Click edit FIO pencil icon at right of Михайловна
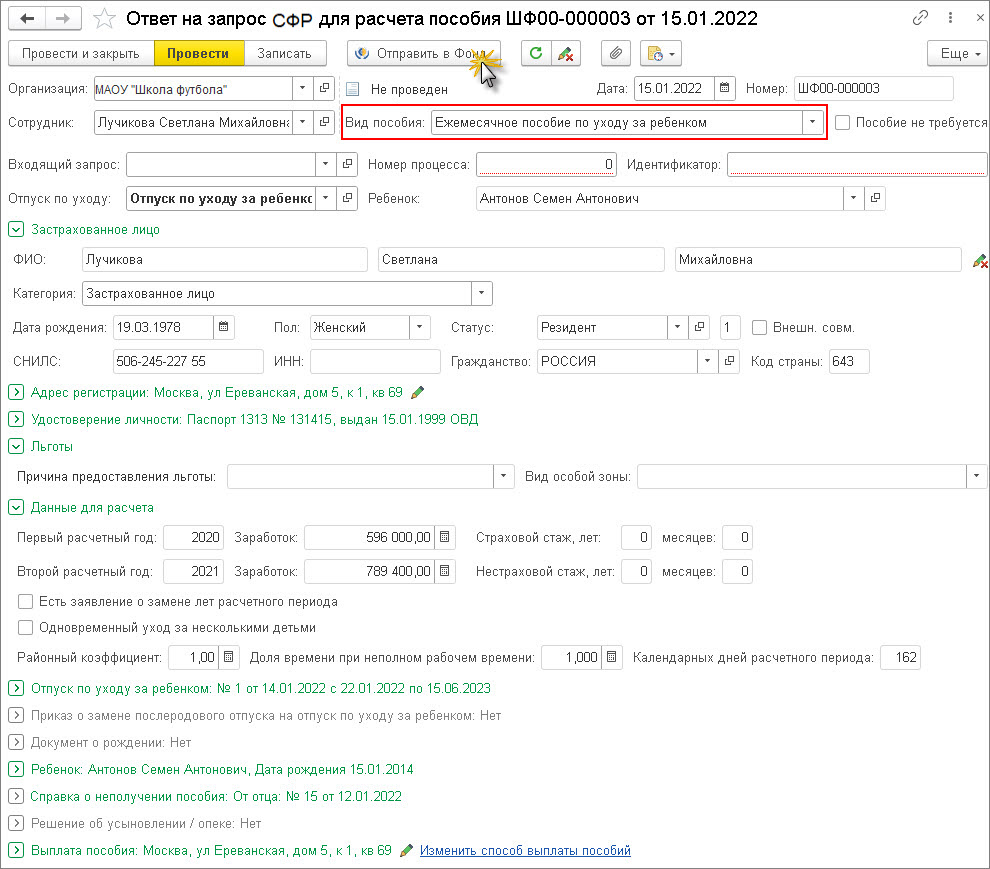The width and height of the screenshot is (990, 869). point(979,260)
